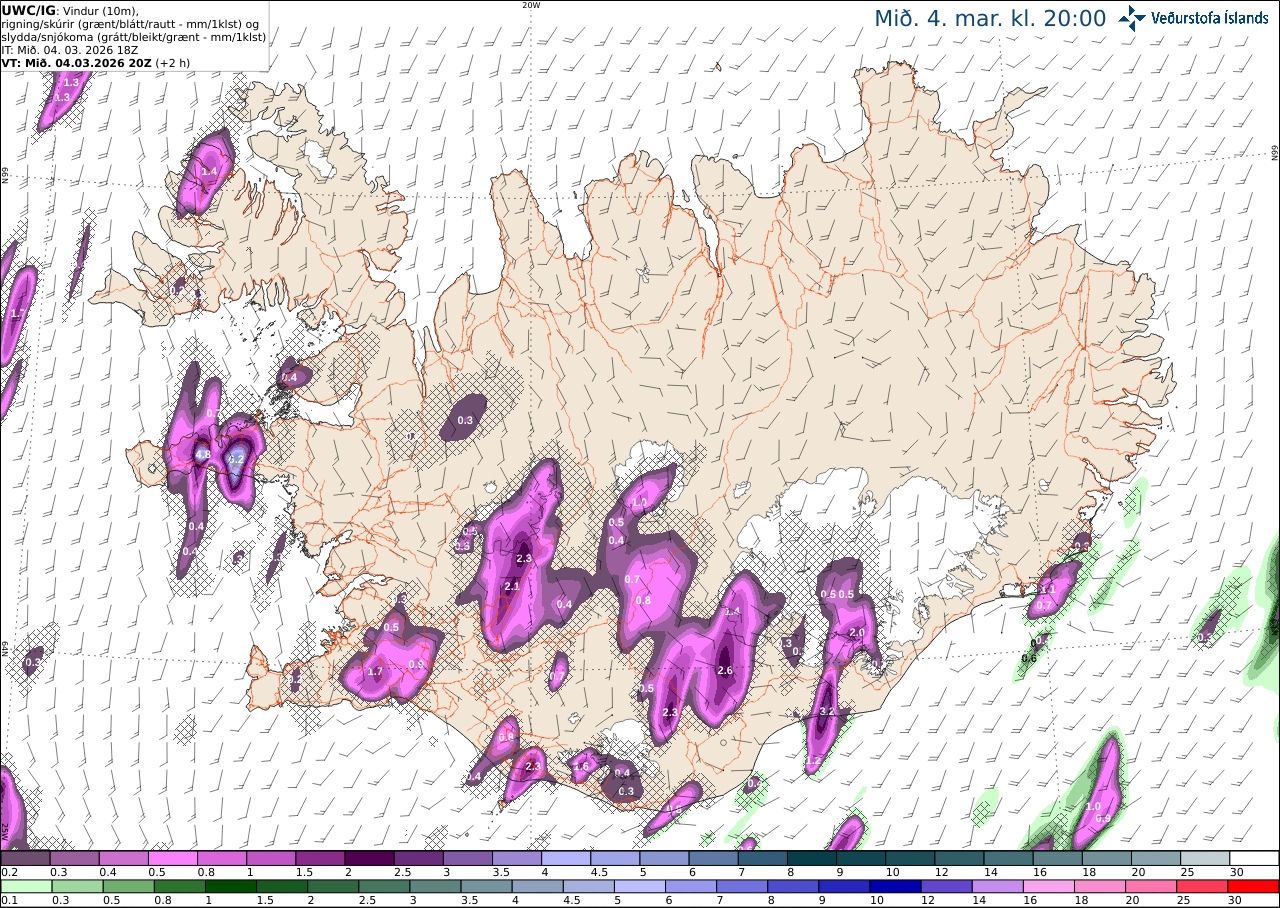Click the 2.1 precipitation value on the map
This screenshot has width=1280, height=908.
click(x=512, y=586)
